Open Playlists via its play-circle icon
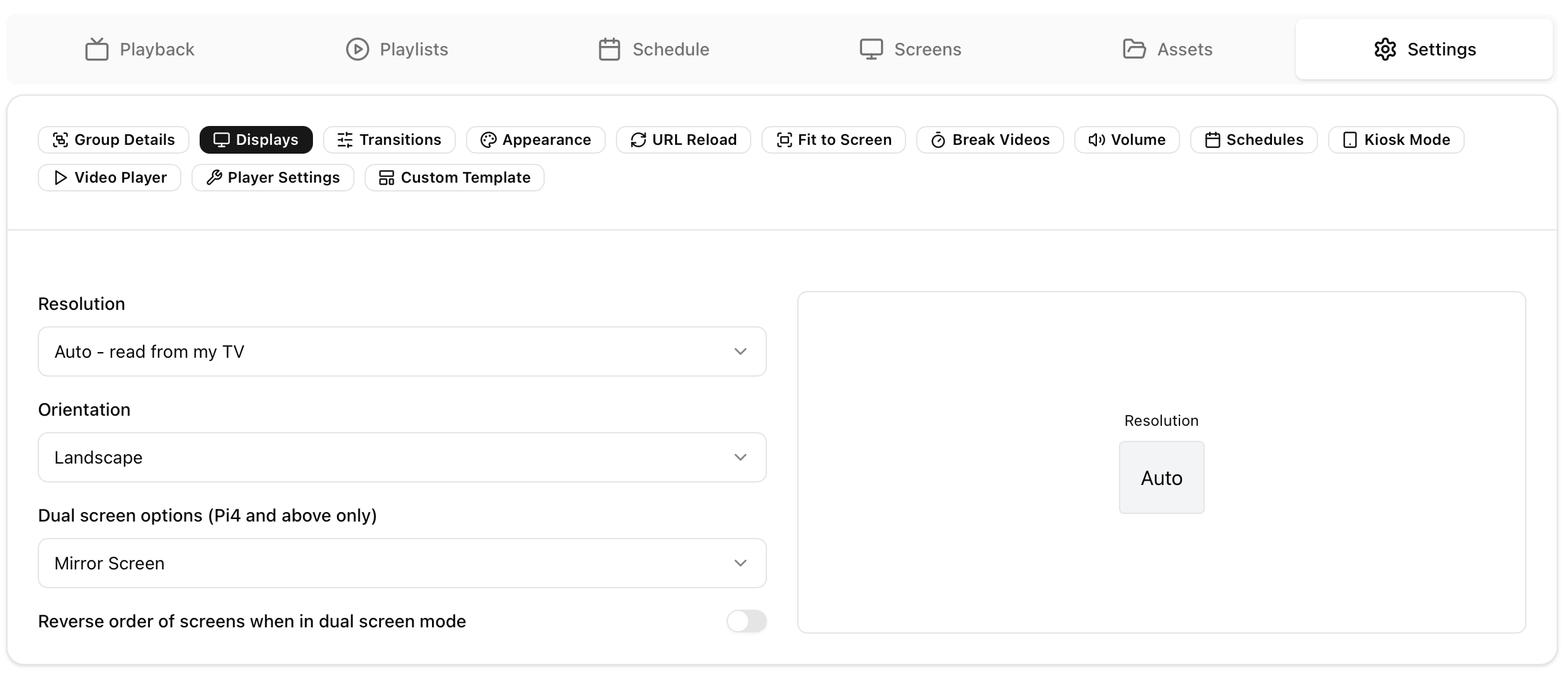This screenshot has height=679, width=1568. coord(357,49)
